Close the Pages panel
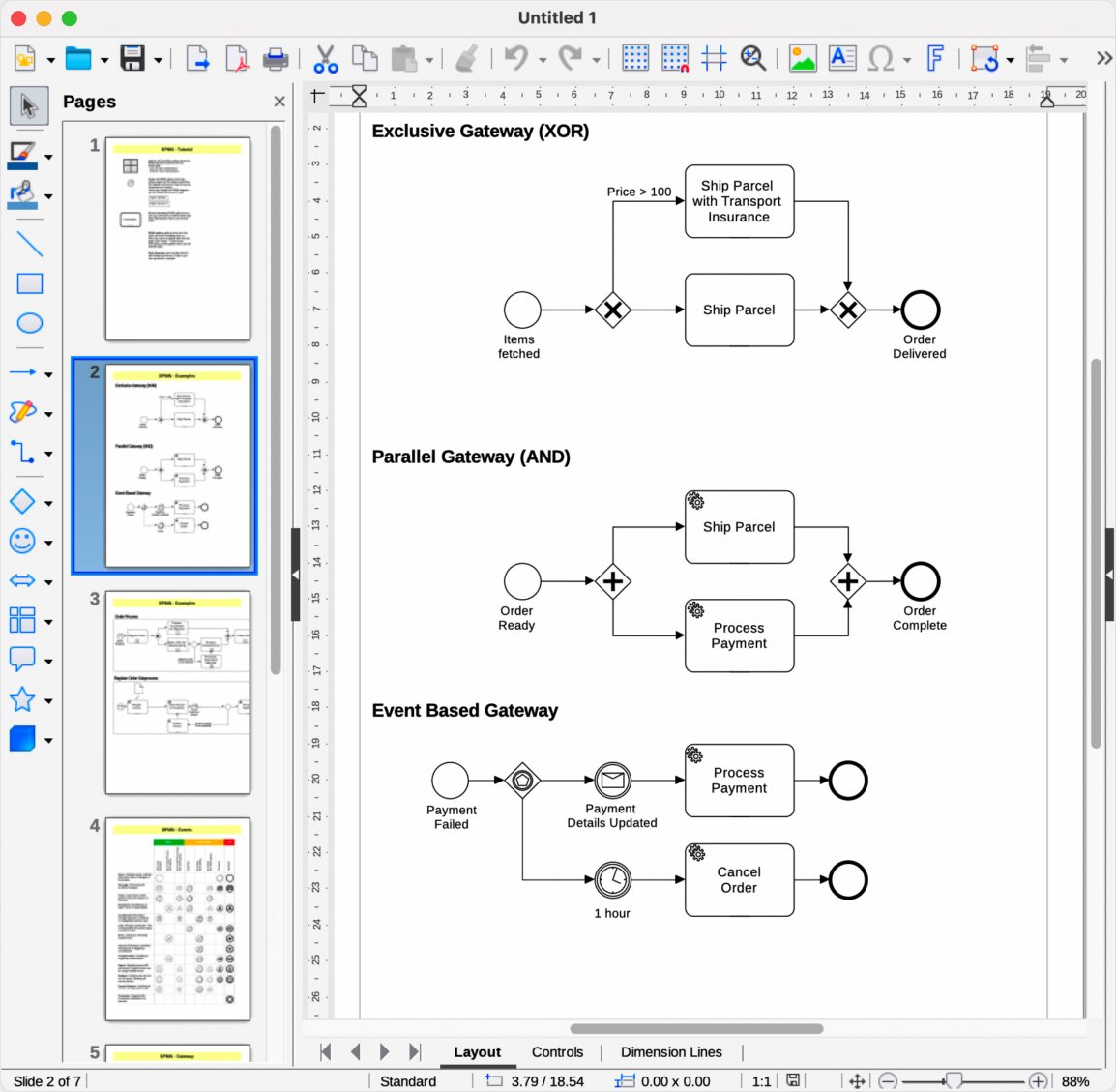 pos(279,102)
